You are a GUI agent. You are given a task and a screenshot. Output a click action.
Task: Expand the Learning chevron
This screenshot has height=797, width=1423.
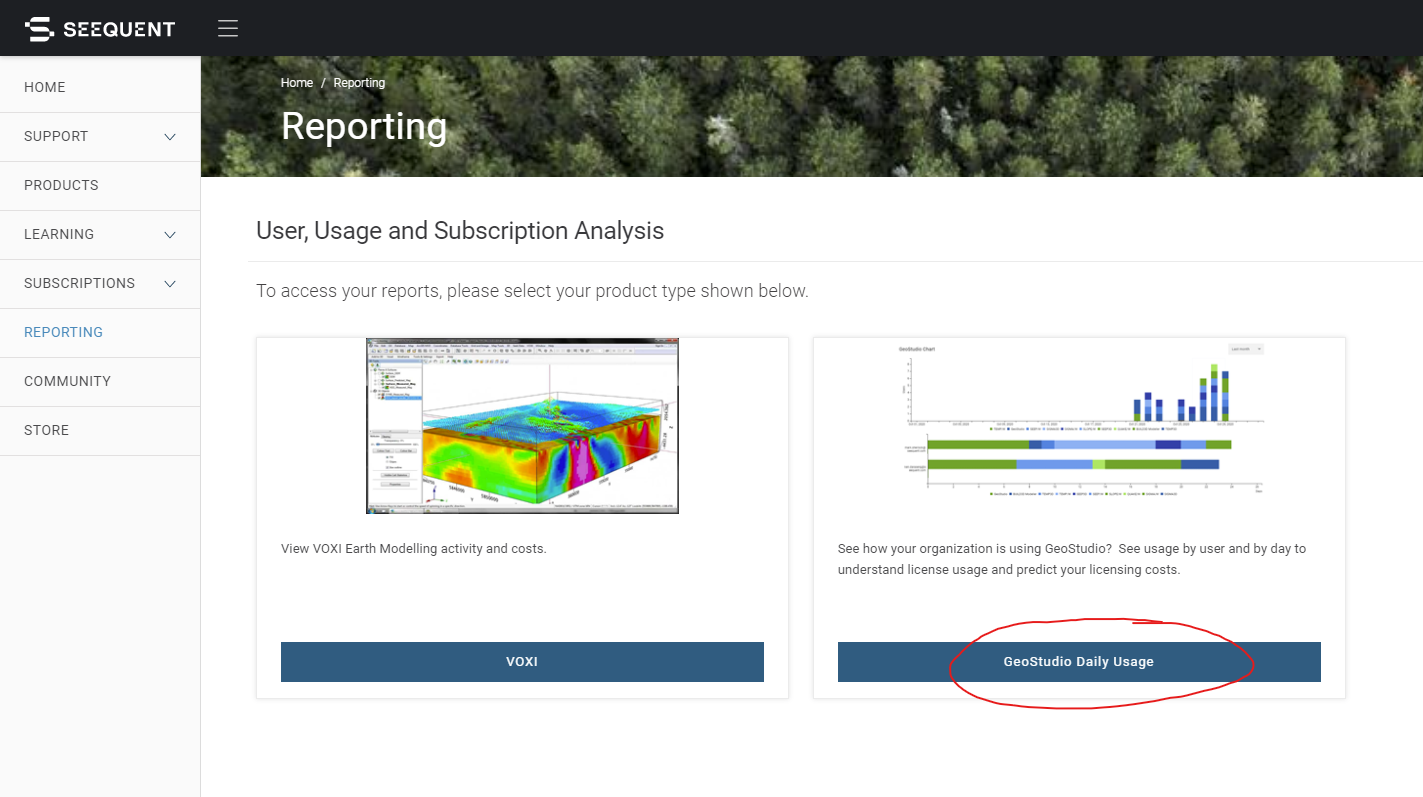170,235
